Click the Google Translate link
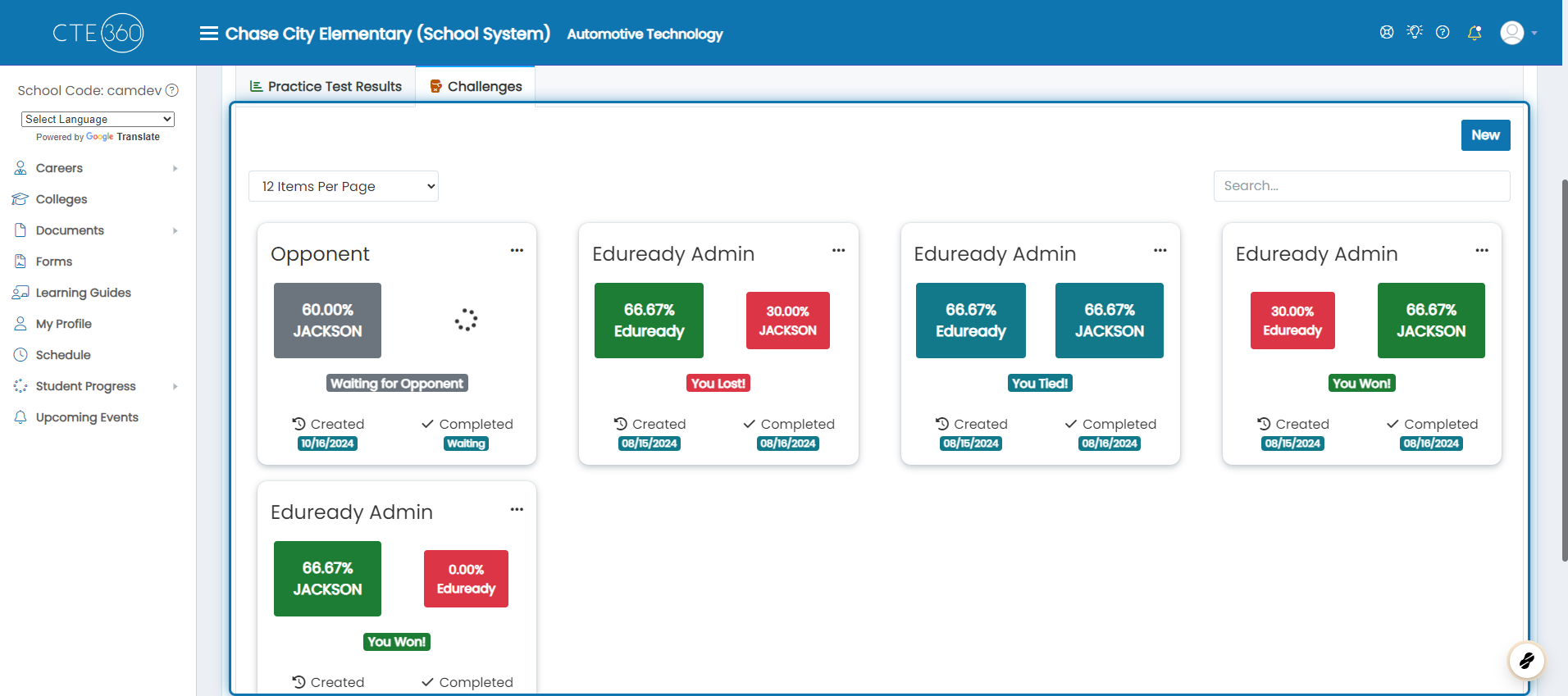This screenshot has height=696, width=1568. pyautogui.click(x=123, y=137)
